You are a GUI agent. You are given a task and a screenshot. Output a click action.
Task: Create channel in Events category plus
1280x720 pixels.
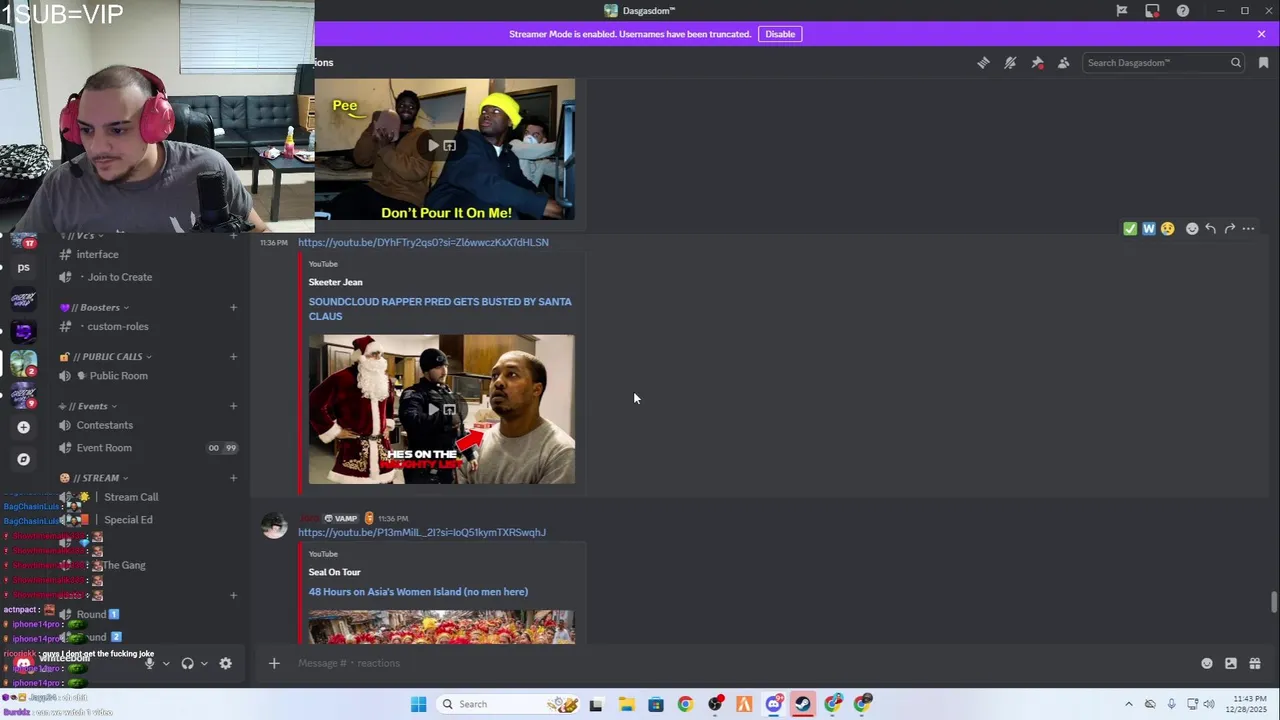click(233, 406)
